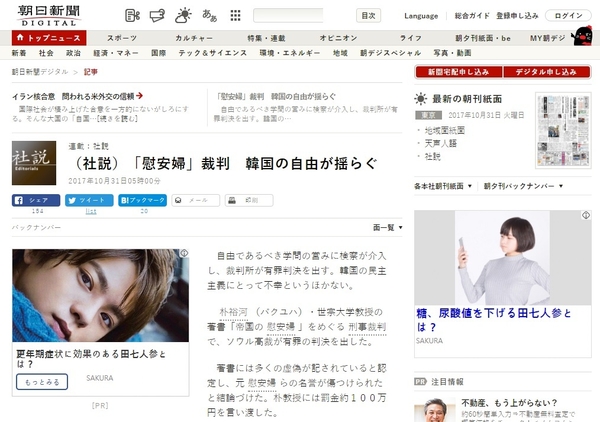
Task: Click the red arrow after イラン核合意 headline
Action: pos(139,96)
